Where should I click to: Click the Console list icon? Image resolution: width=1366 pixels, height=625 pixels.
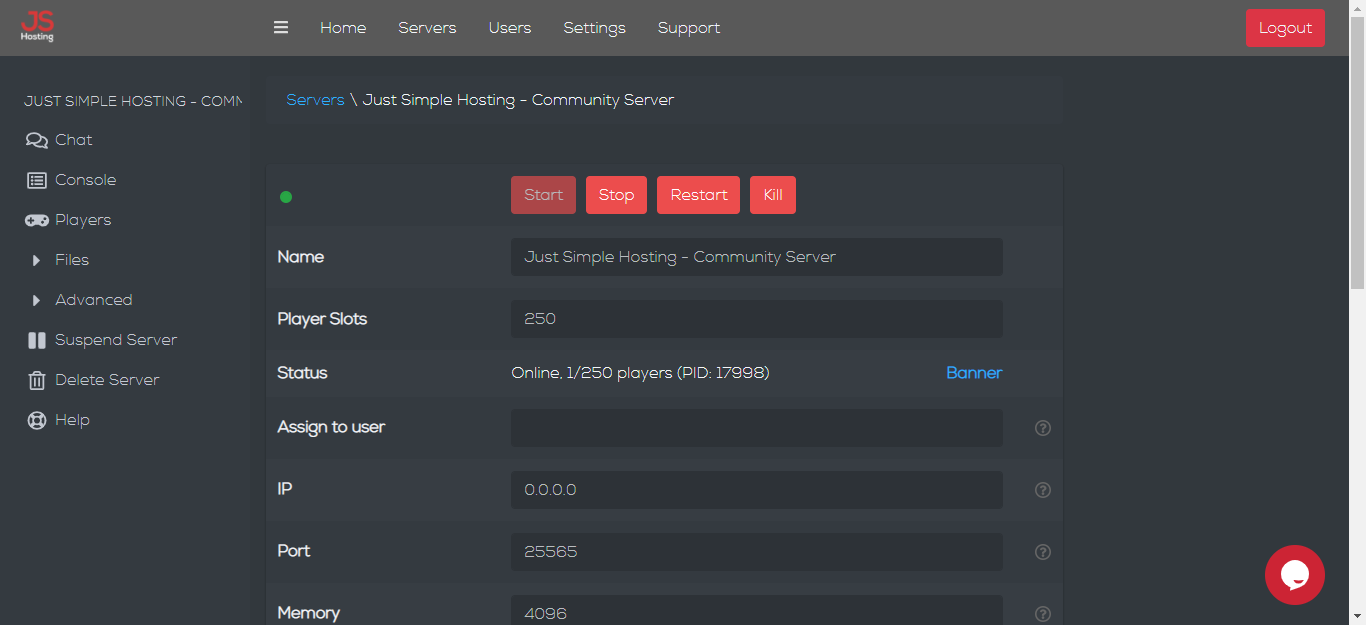click(x=37, y=180)
